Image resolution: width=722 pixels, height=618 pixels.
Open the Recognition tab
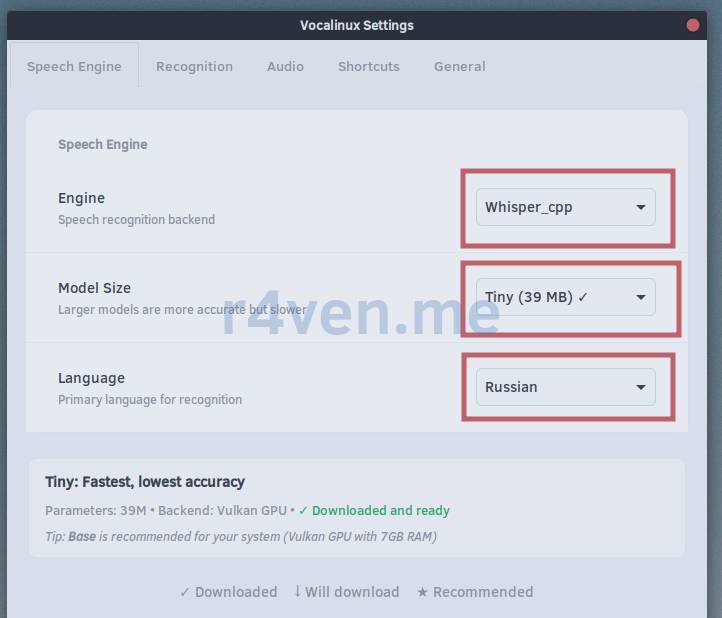[x=194, y=66]
